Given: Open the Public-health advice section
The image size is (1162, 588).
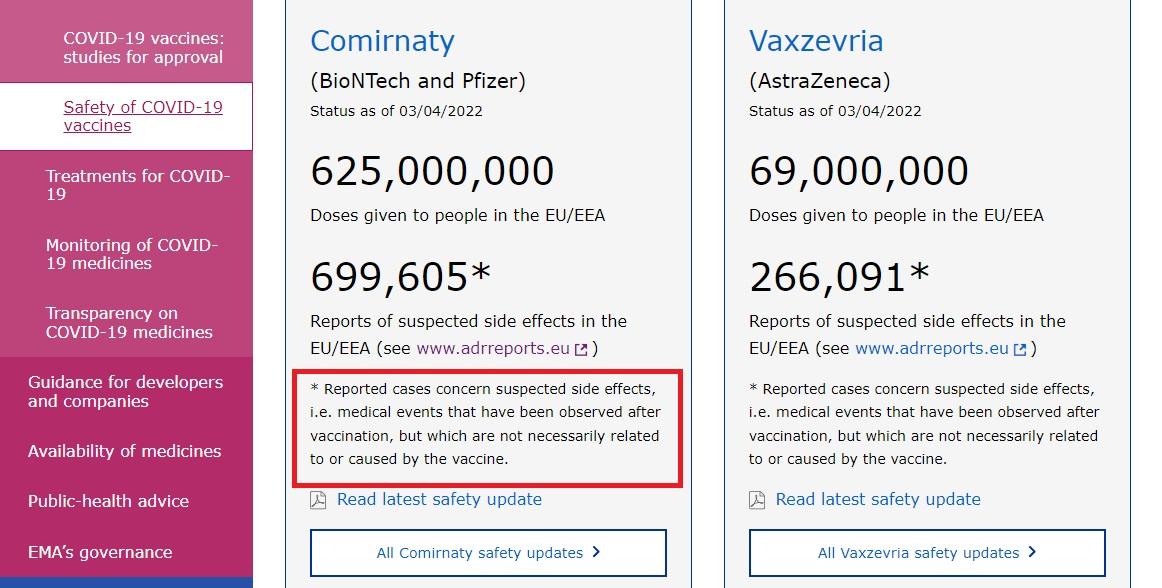Looking at the screenshot, I should (x=108, y=501).
